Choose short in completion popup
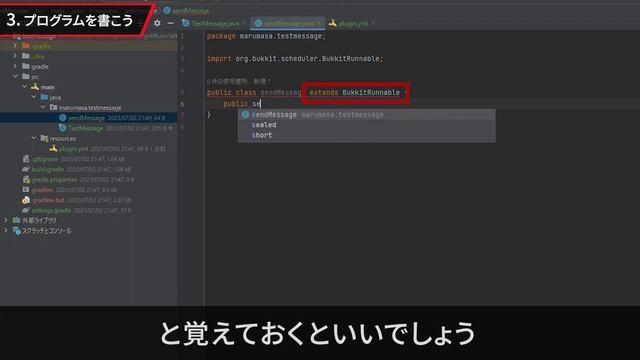Screen dimensions: 640x360 pyautogui.click(x=367, y=135)
